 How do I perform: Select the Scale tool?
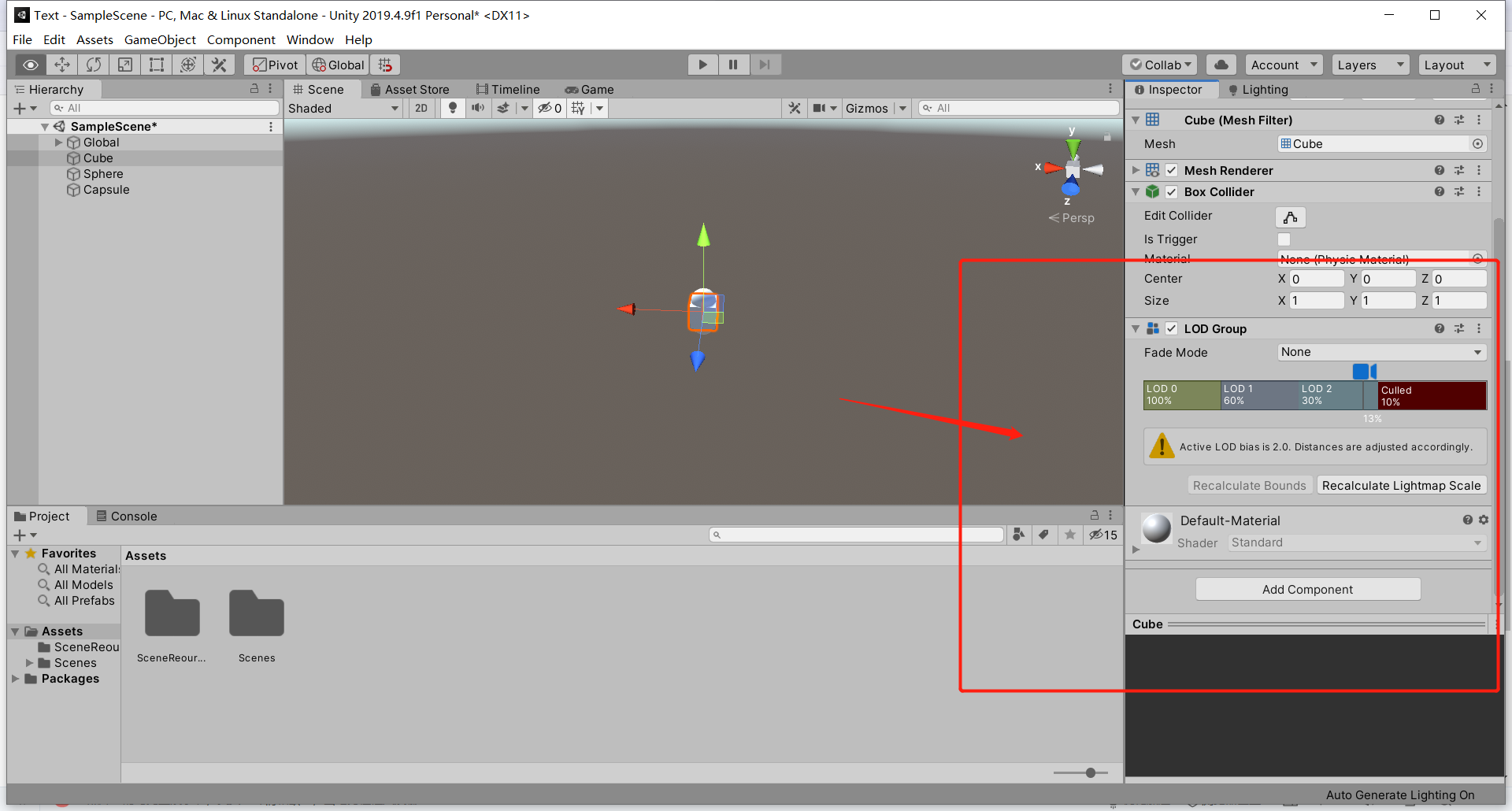coord(125,64)
